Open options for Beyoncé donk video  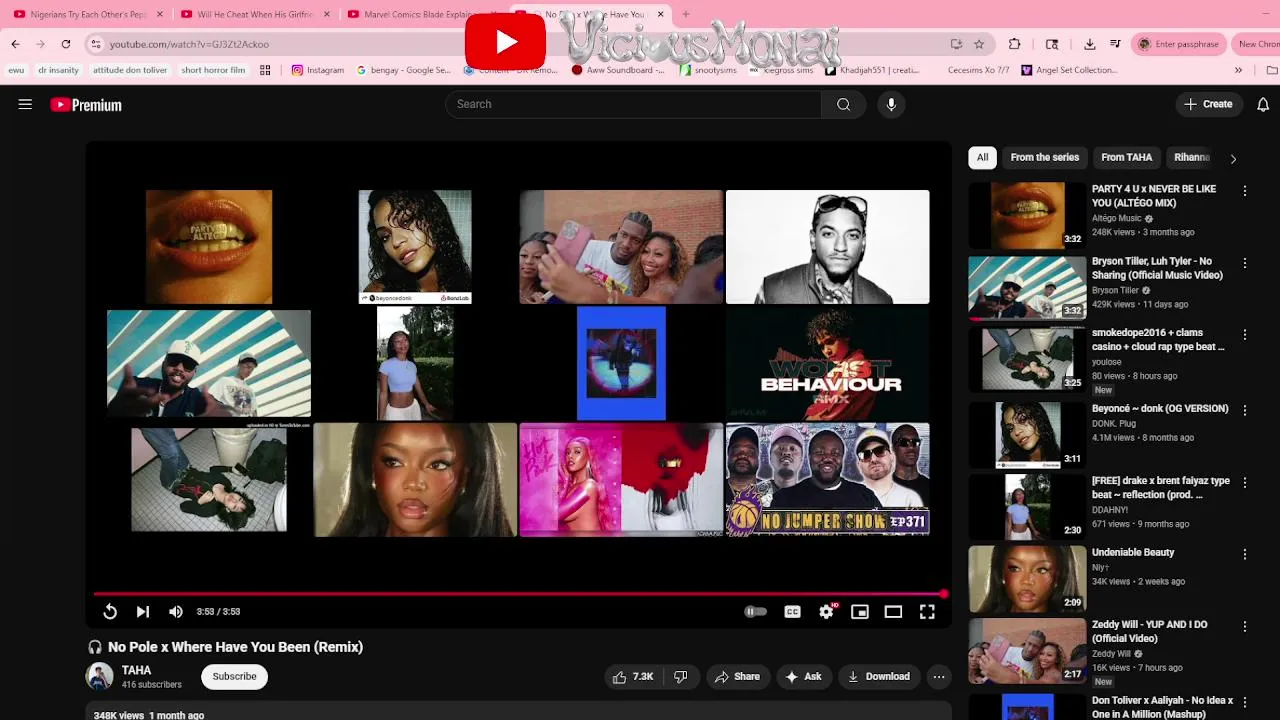coord(1245,410)
